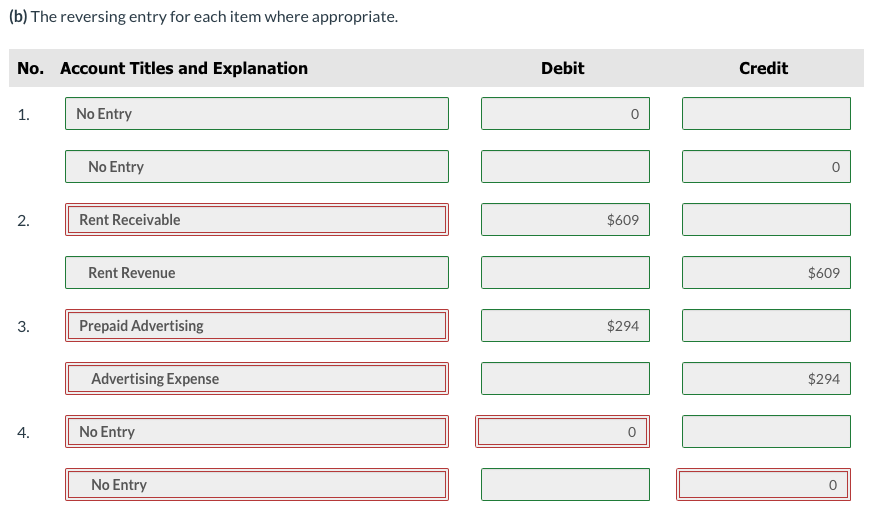Click the empty credit field beside Rent Receivable
Viewport: 883px width, 524px height.
coord(766,220)
